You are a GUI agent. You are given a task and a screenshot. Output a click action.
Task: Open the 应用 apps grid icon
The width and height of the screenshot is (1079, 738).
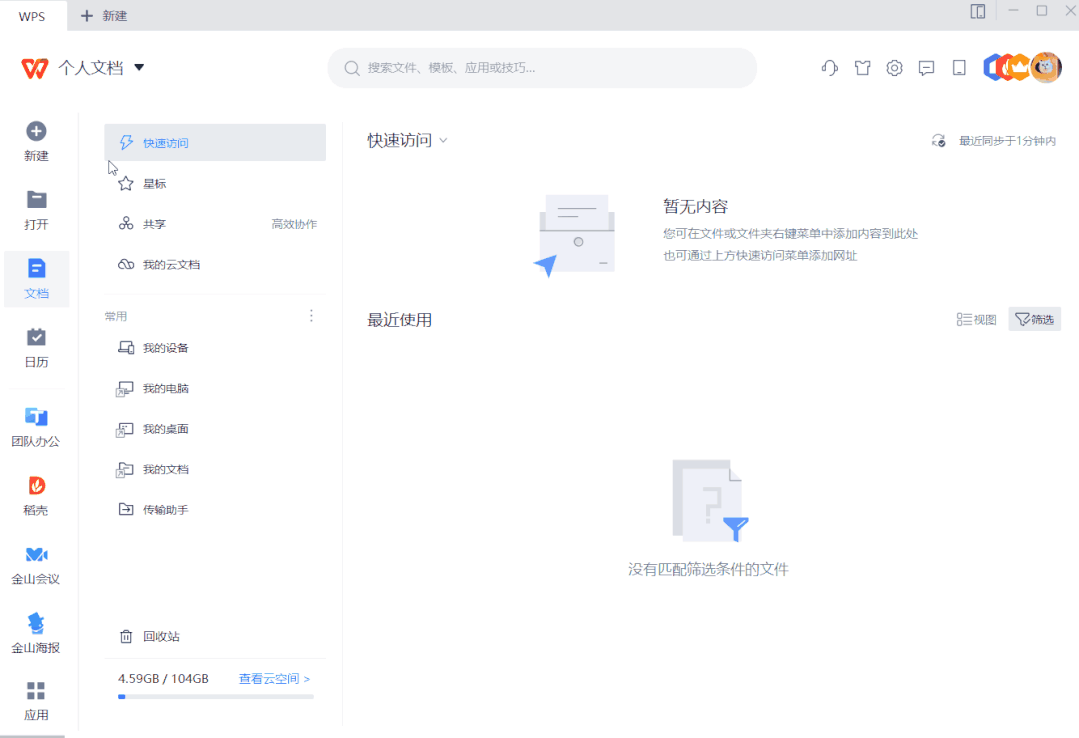coord(36,700)
